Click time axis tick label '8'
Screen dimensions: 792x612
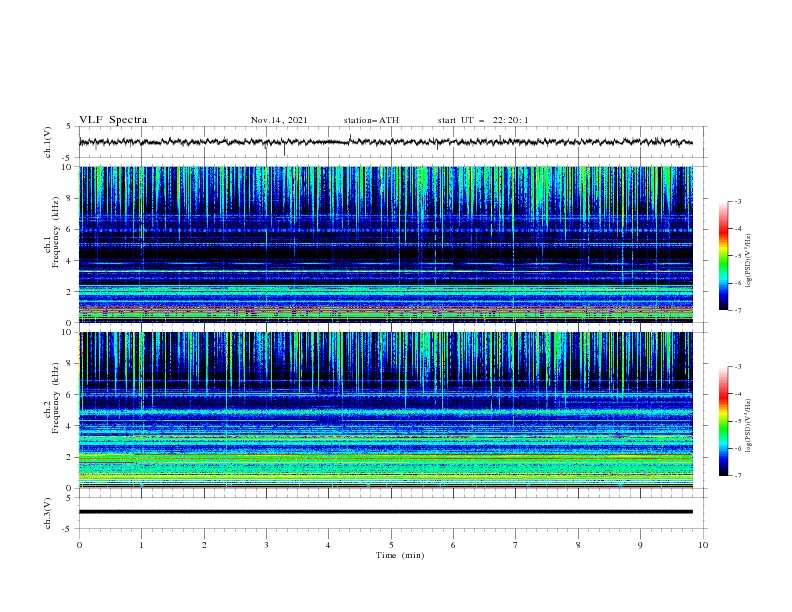click(x=578, y=545)
